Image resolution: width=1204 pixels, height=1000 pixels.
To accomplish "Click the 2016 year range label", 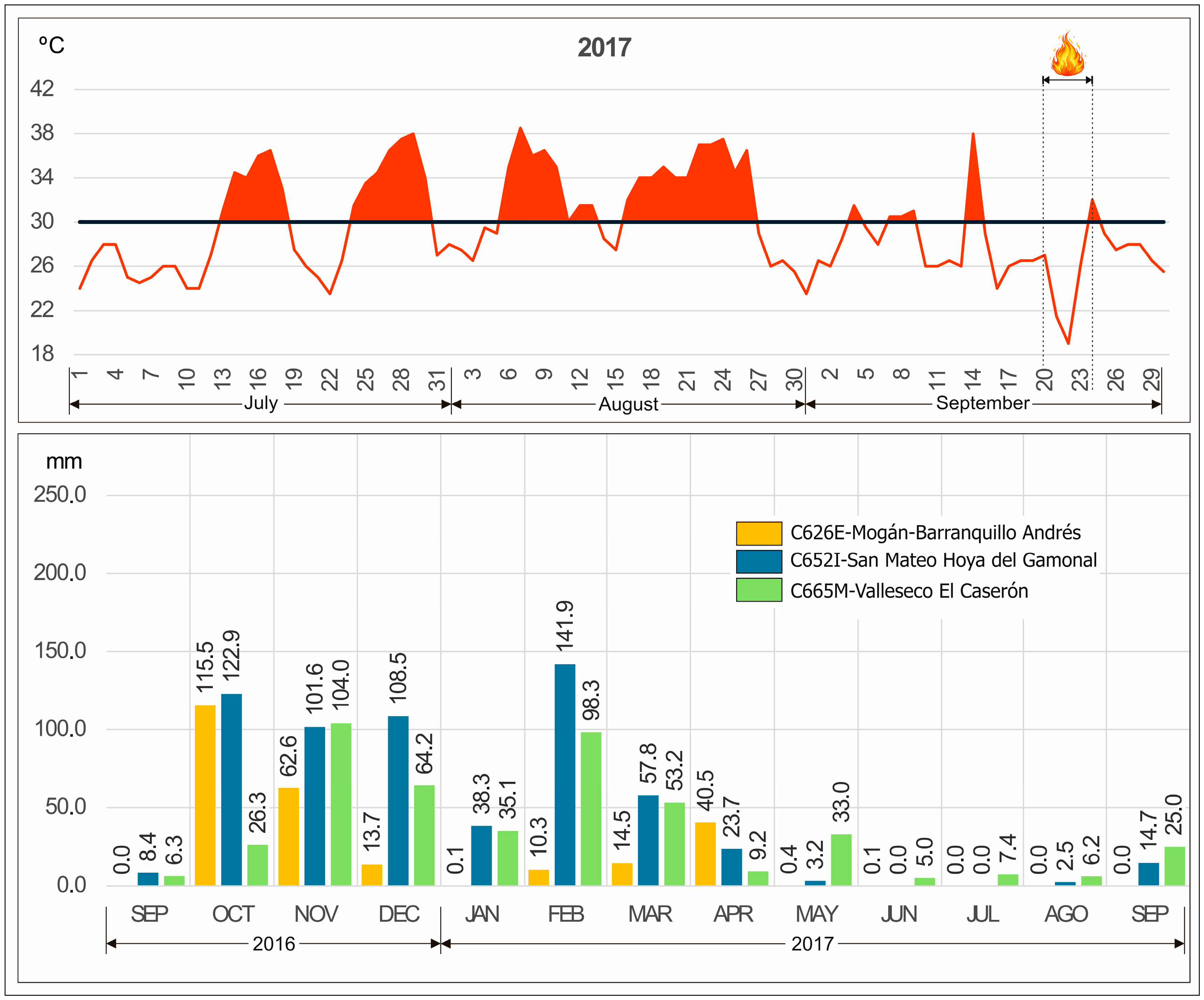I will click(x=273, y=944).
